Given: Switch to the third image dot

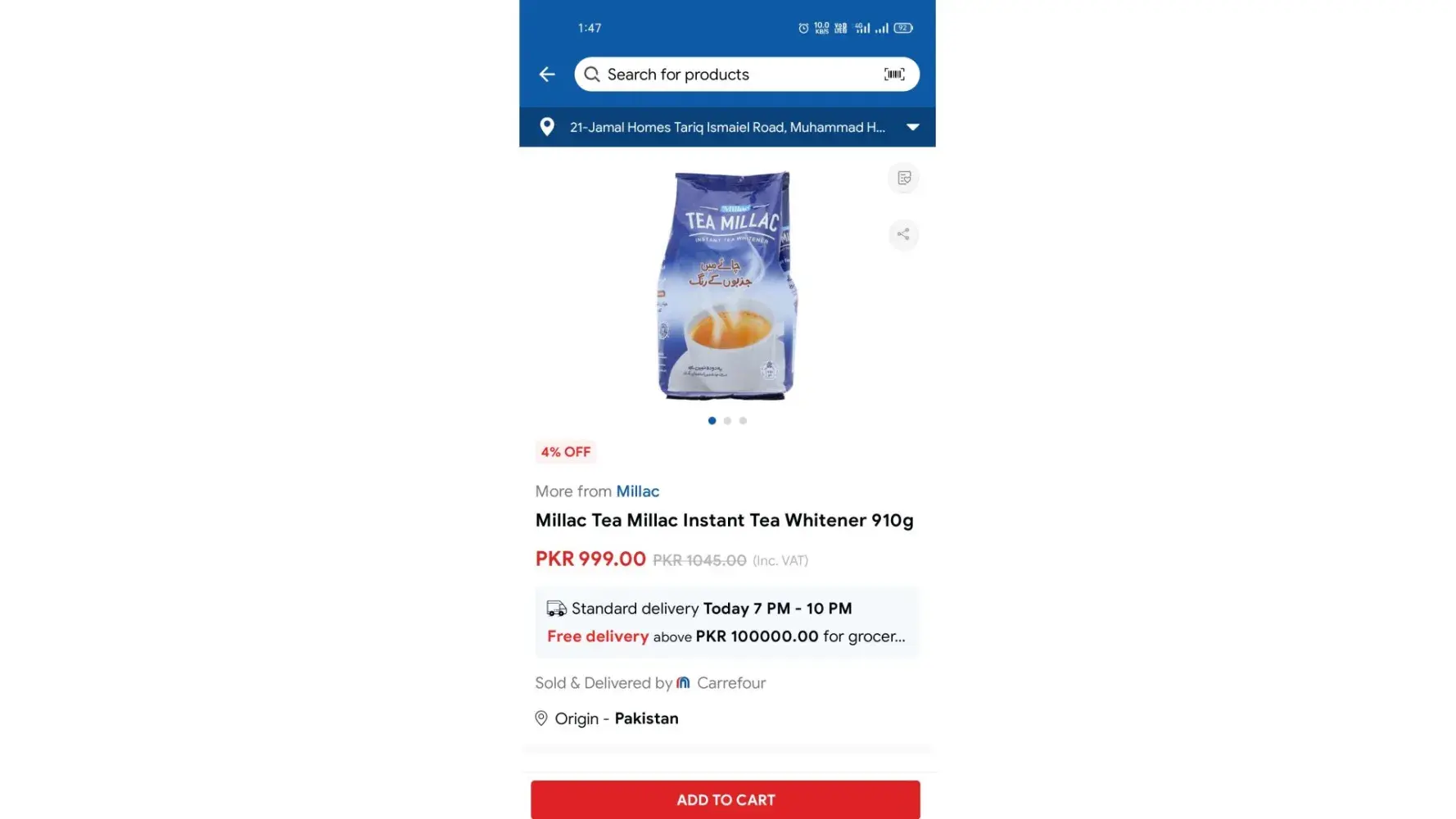Looking at the screenshot, I should (743, 420).
